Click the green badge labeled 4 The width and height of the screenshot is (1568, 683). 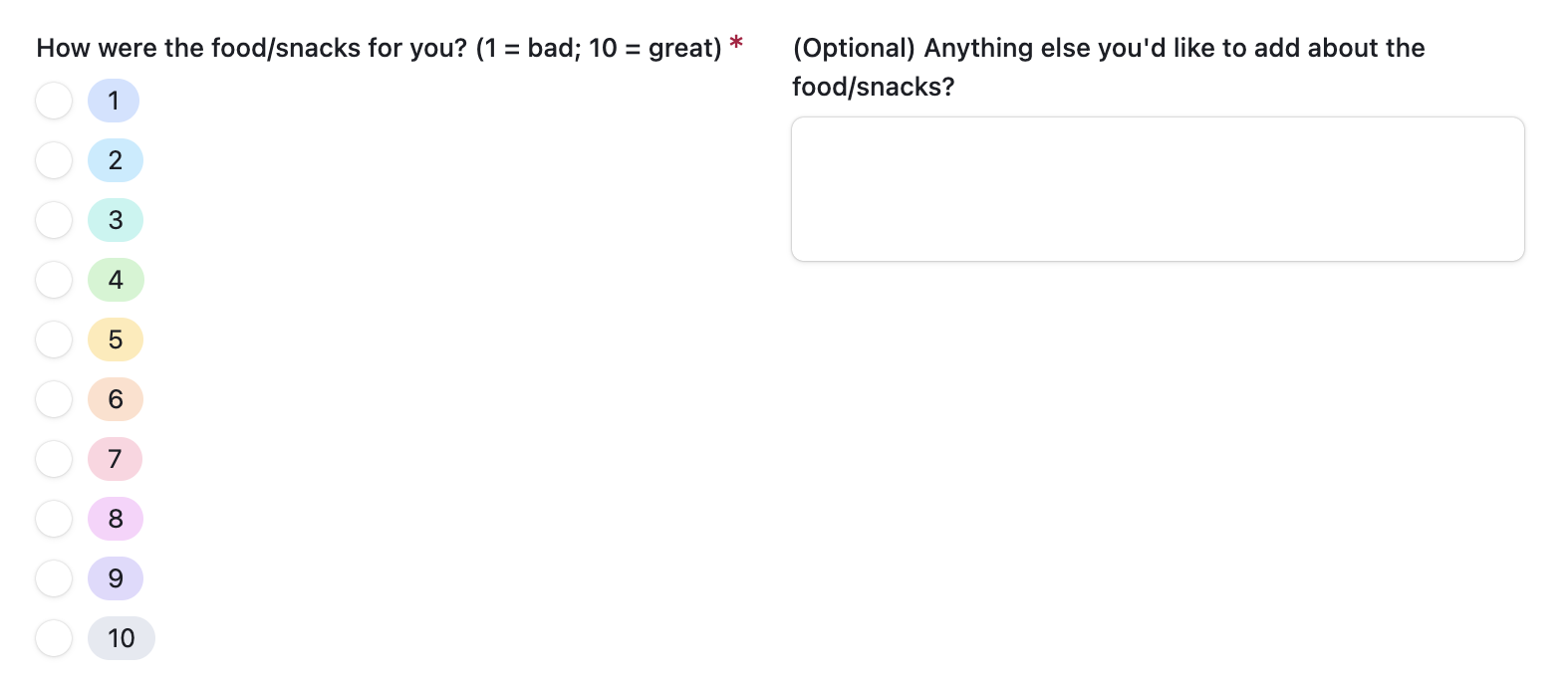click(115, 280)
